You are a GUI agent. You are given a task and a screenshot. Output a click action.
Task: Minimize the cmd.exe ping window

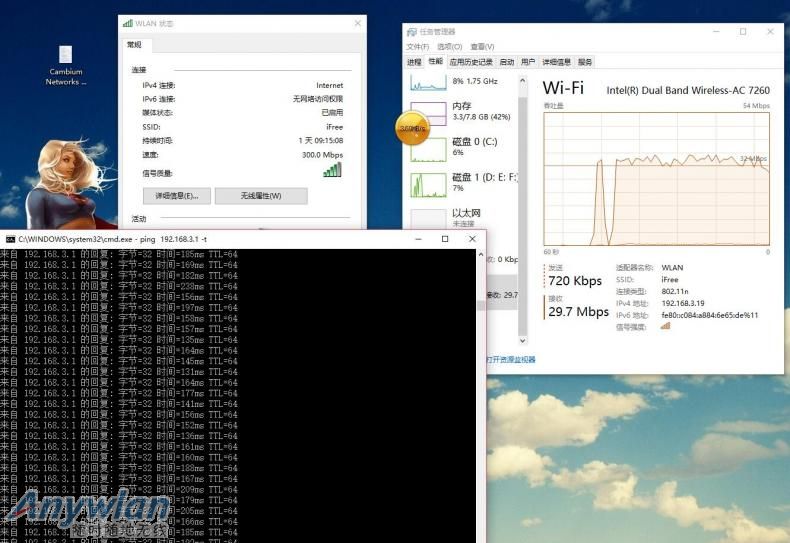pyautogui.click(x=418, y=239)
